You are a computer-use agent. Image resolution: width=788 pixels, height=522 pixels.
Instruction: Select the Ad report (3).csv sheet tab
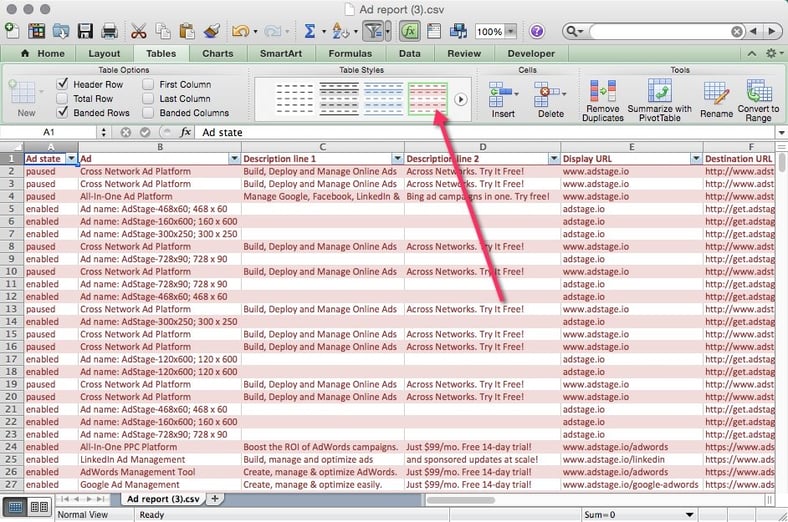[163, 499]
